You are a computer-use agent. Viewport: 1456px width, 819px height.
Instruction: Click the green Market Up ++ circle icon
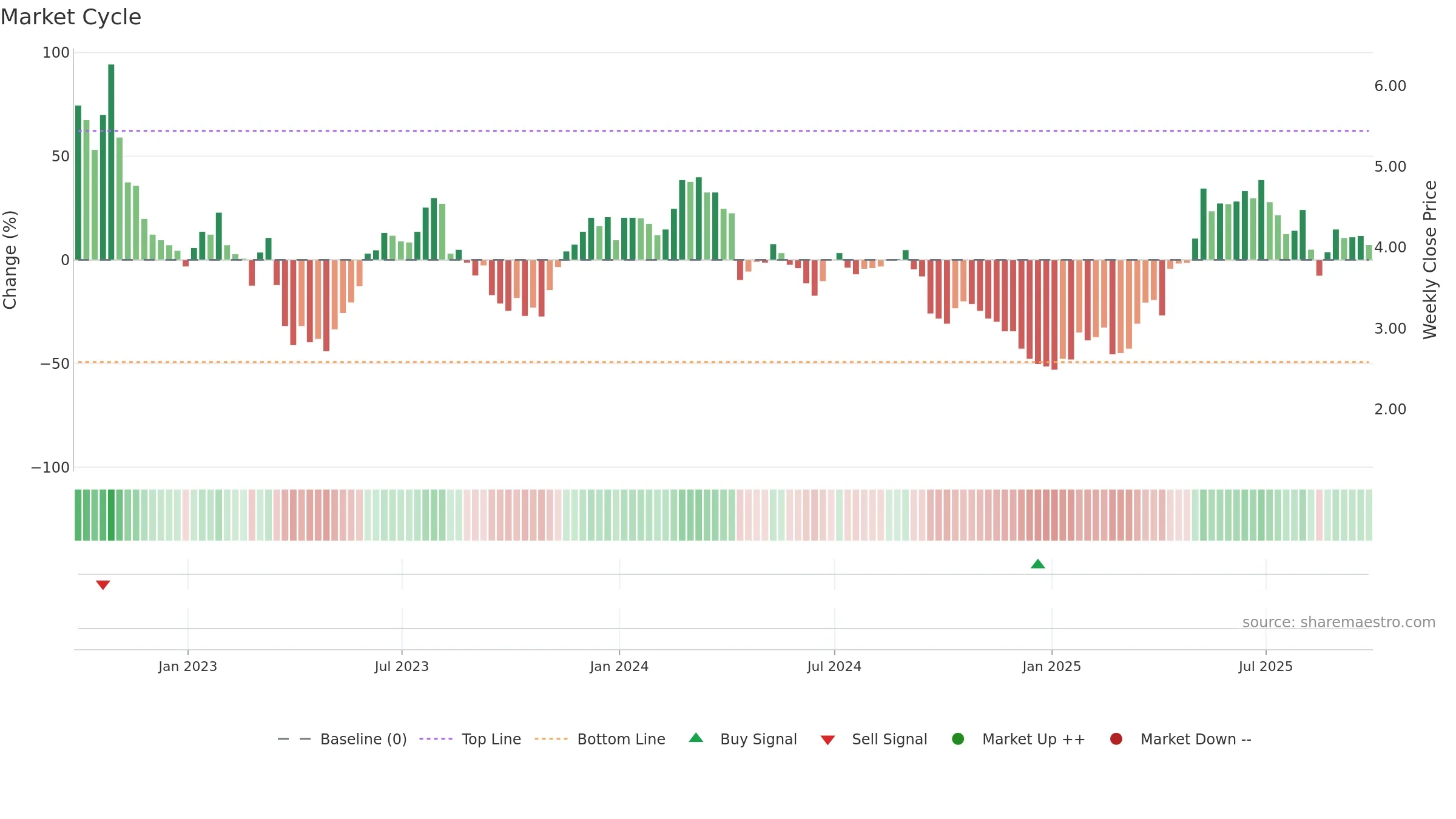pos(959,739)
